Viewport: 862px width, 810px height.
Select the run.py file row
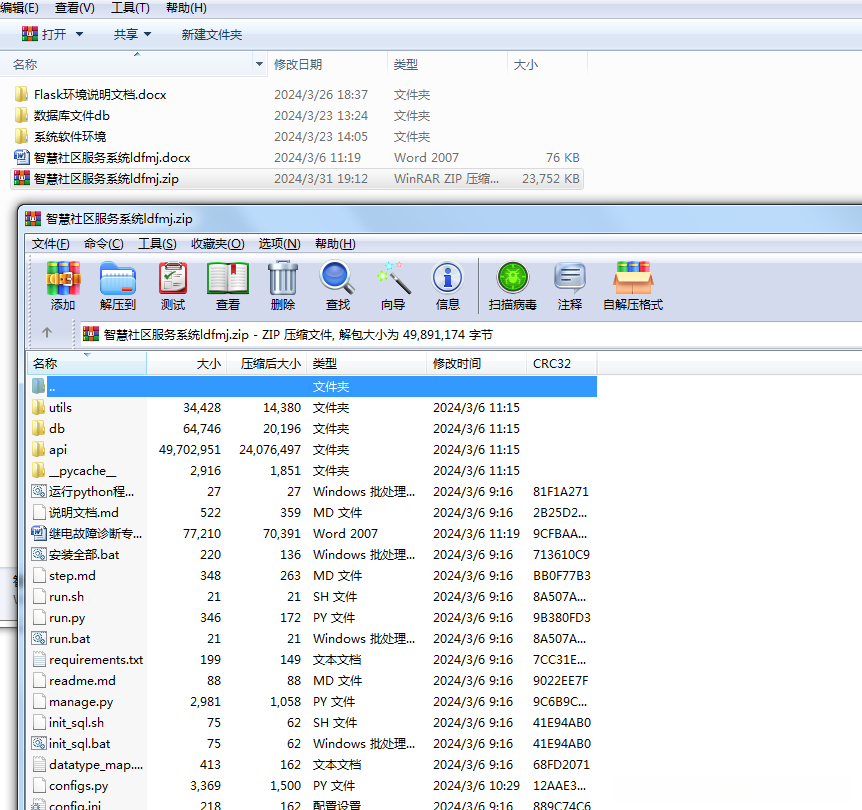[313, 618]
